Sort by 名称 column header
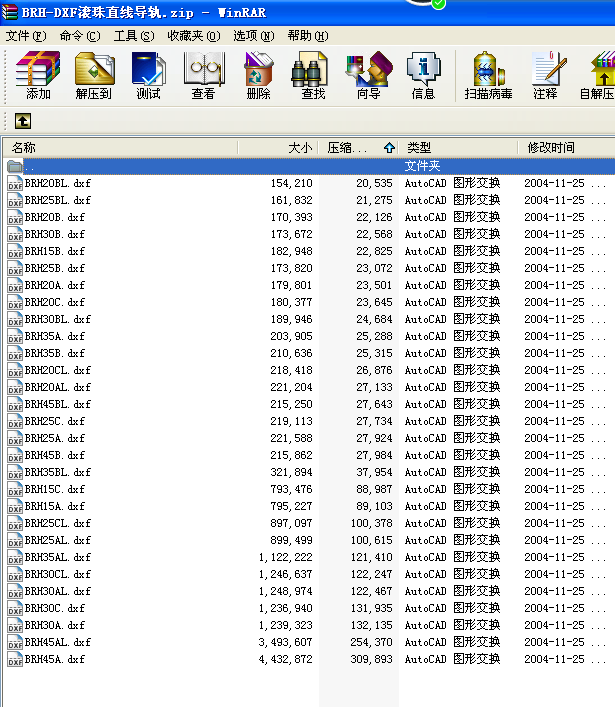 click(120, 147)
